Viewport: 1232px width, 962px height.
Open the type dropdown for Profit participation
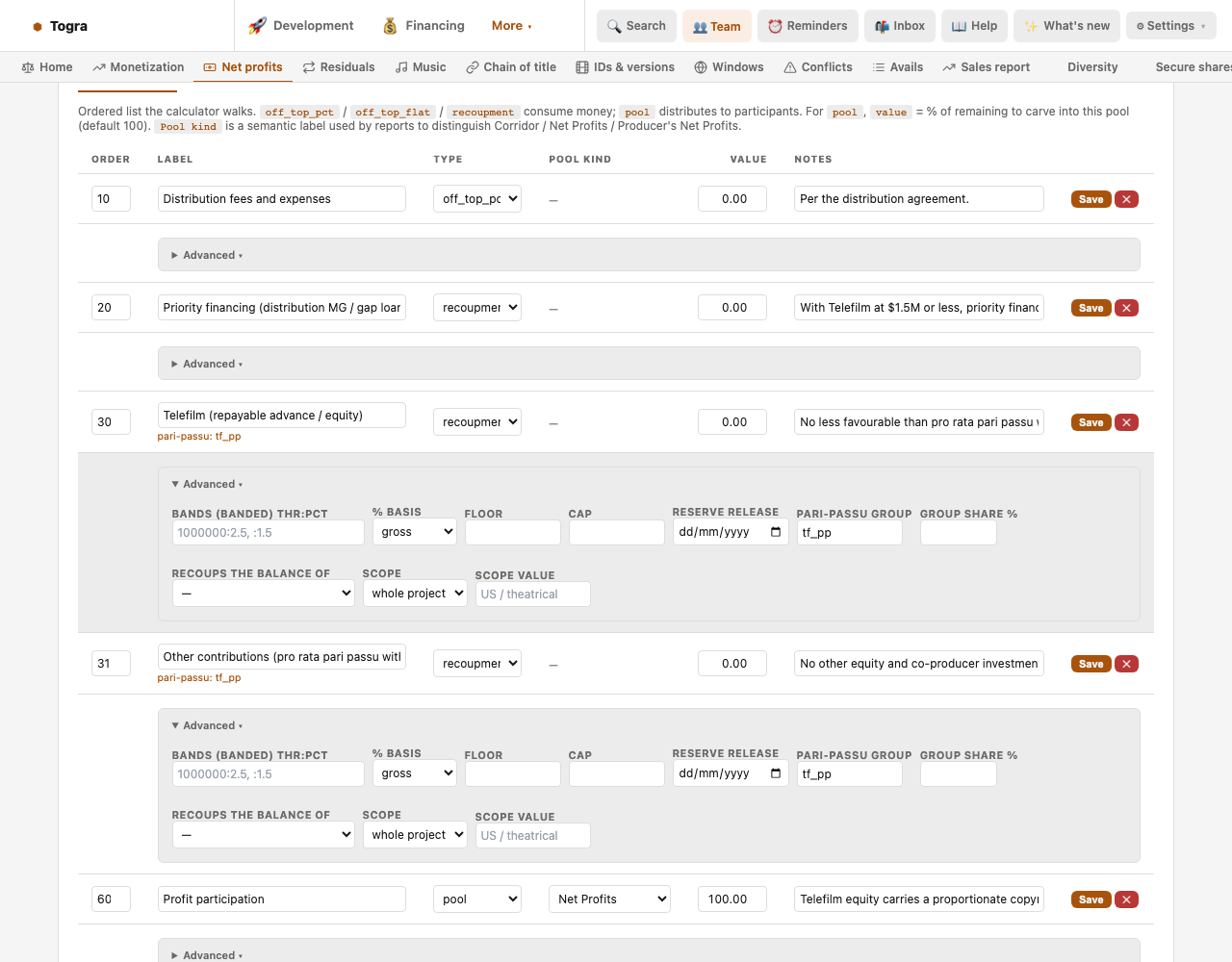pos(477,899)
